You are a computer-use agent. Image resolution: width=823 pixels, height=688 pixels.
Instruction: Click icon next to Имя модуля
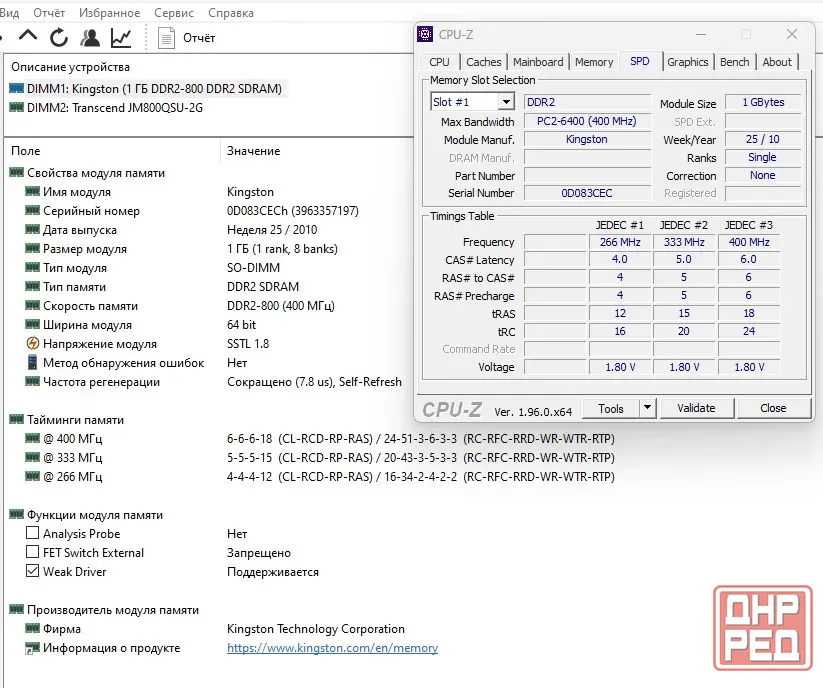[x=33, y=191]
